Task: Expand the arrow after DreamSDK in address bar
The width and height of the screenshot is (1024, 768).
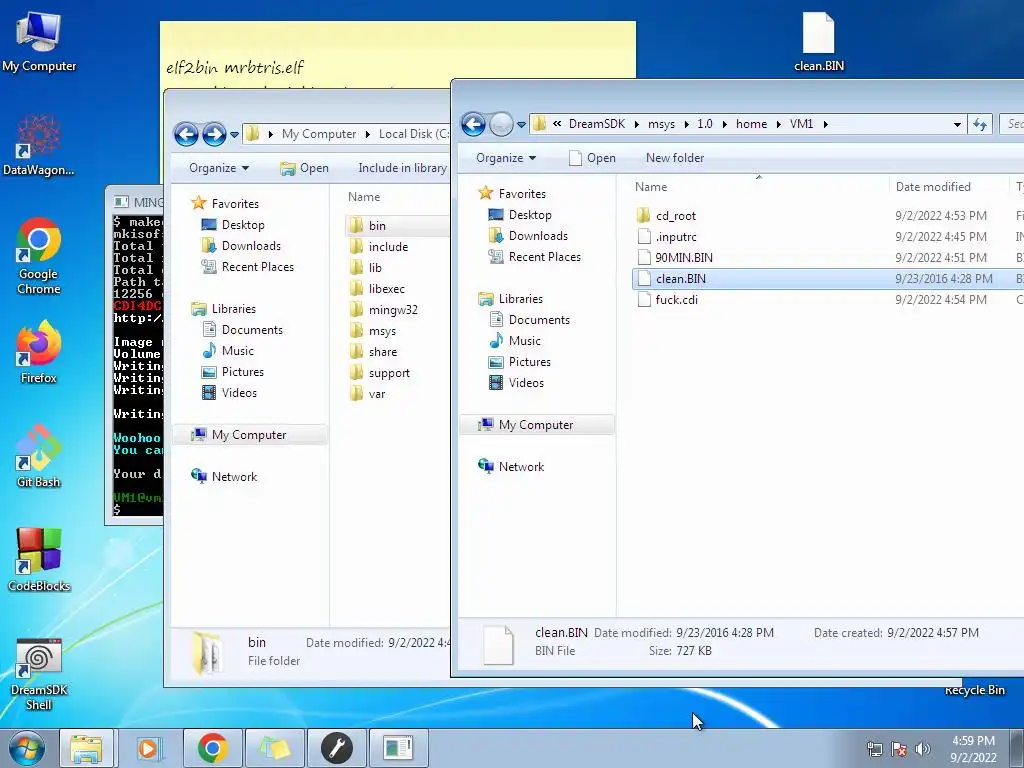Action: [637, 124]
